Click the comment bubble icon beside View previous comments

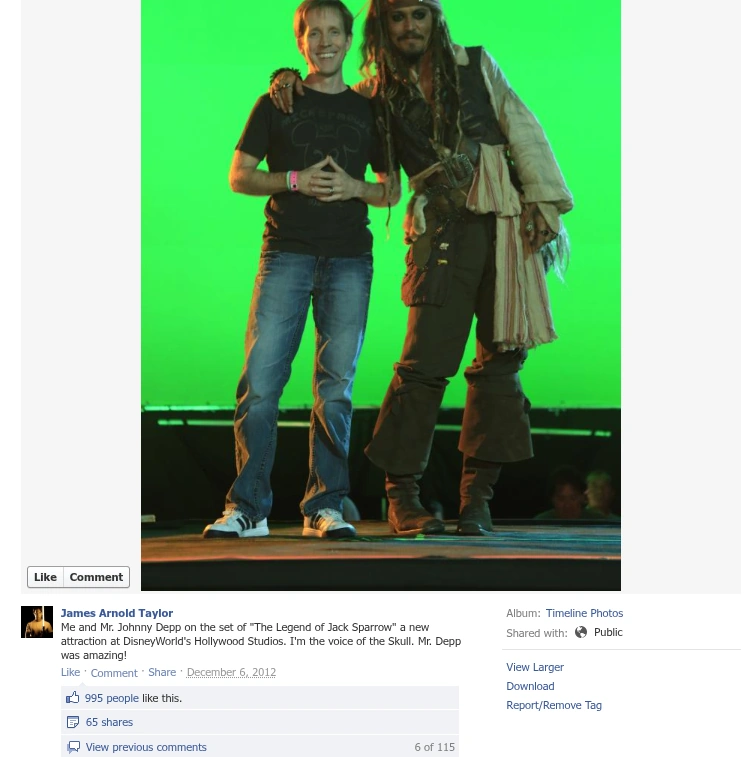tap(73, 747)
